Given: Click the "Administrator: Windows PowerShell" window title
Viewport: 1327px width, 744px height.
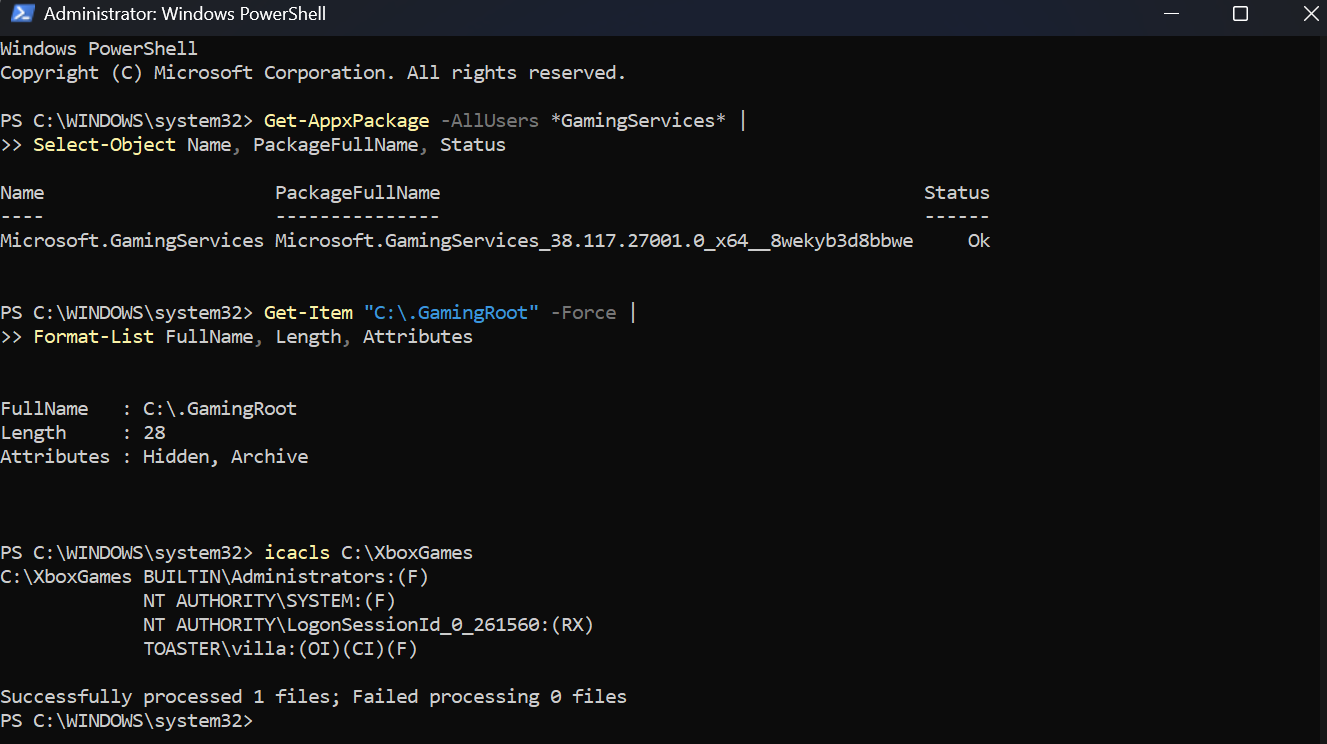Looking at the screenshot, I should pyautogui.click(x=185, y=14).
